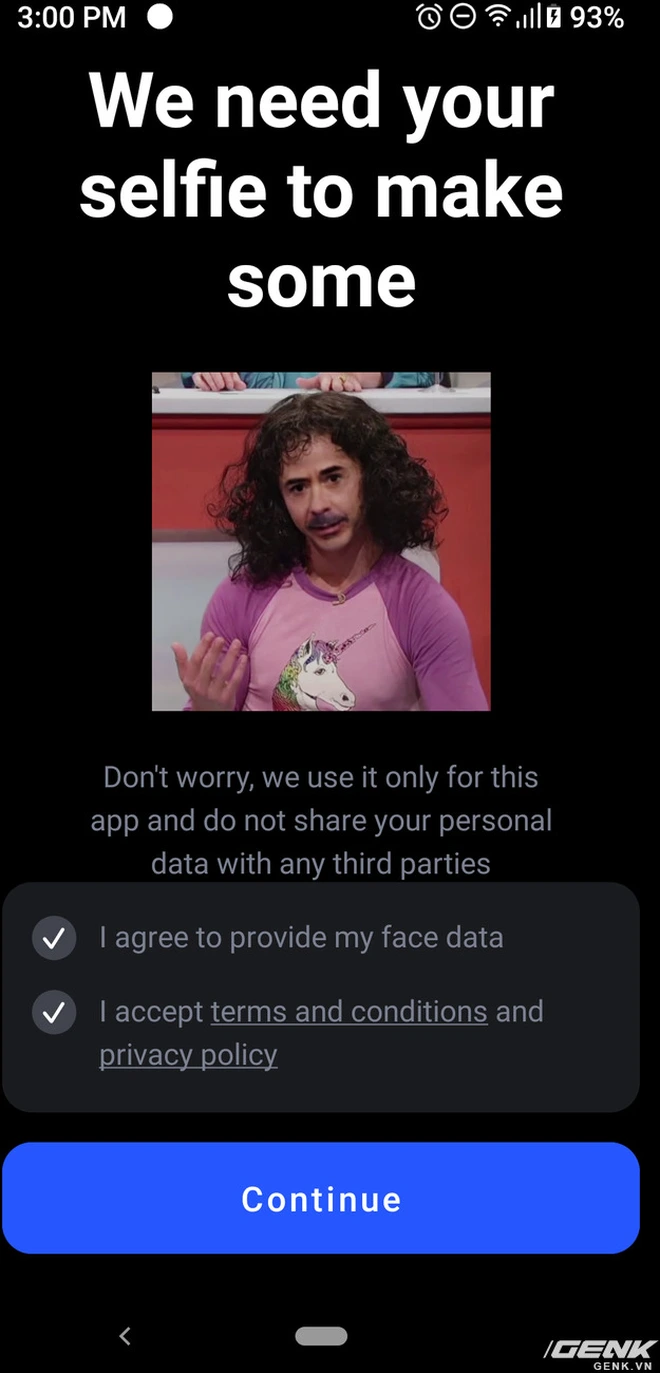Tap the white circle notification dot

(159, 17)
